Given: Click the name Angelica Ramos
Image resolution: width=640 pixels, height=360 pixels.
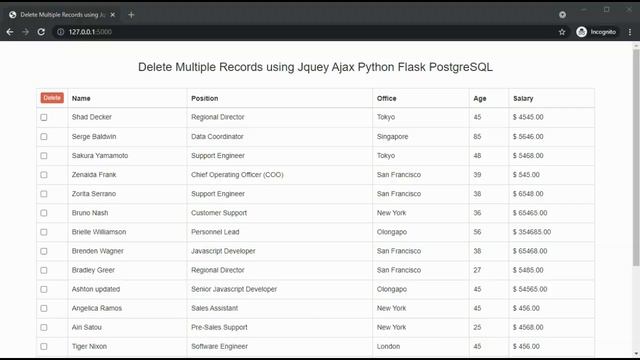Looking at the screenshot, I should (x=97, y=308).
